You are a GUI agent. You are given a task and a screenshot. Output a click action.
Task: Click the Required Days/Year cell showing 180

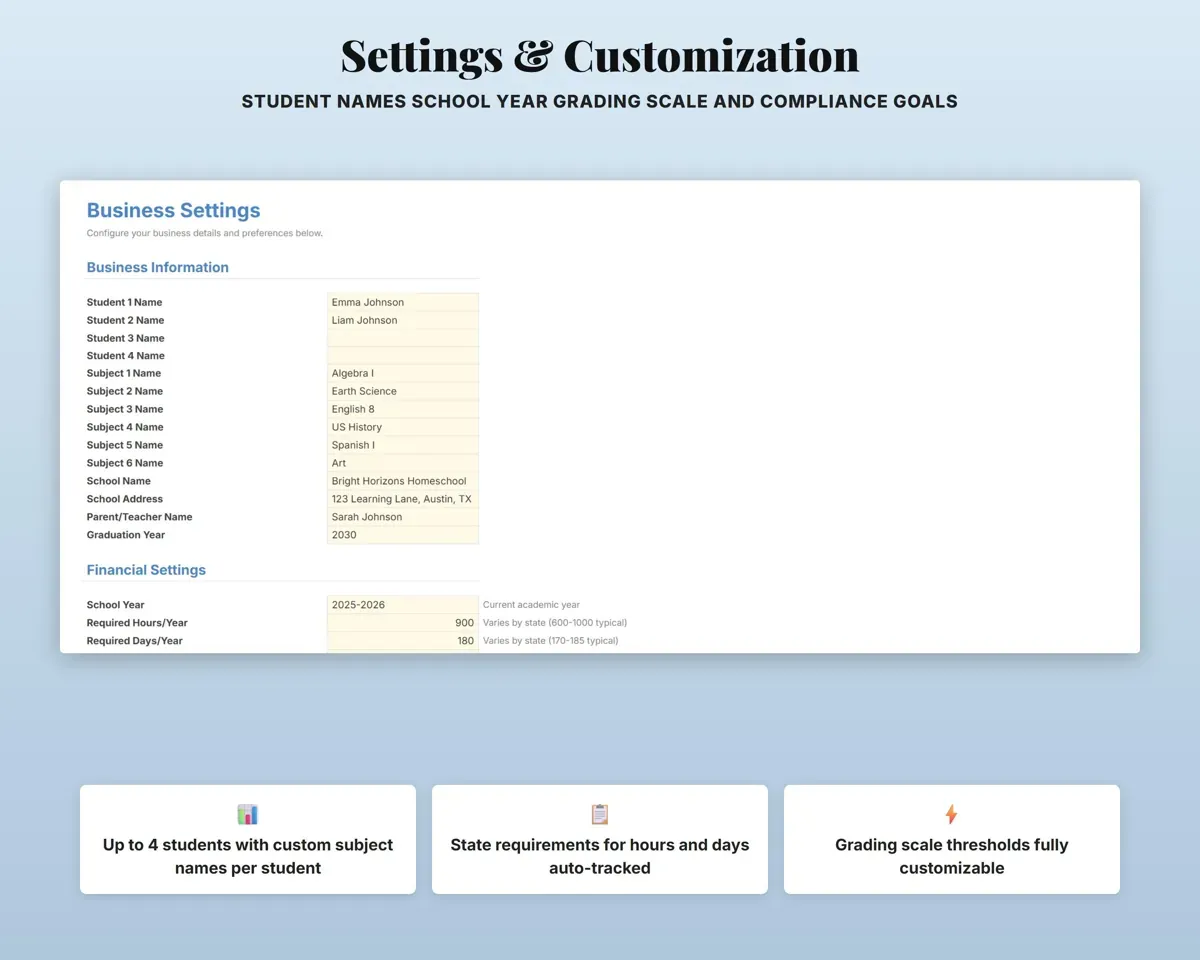403,641
